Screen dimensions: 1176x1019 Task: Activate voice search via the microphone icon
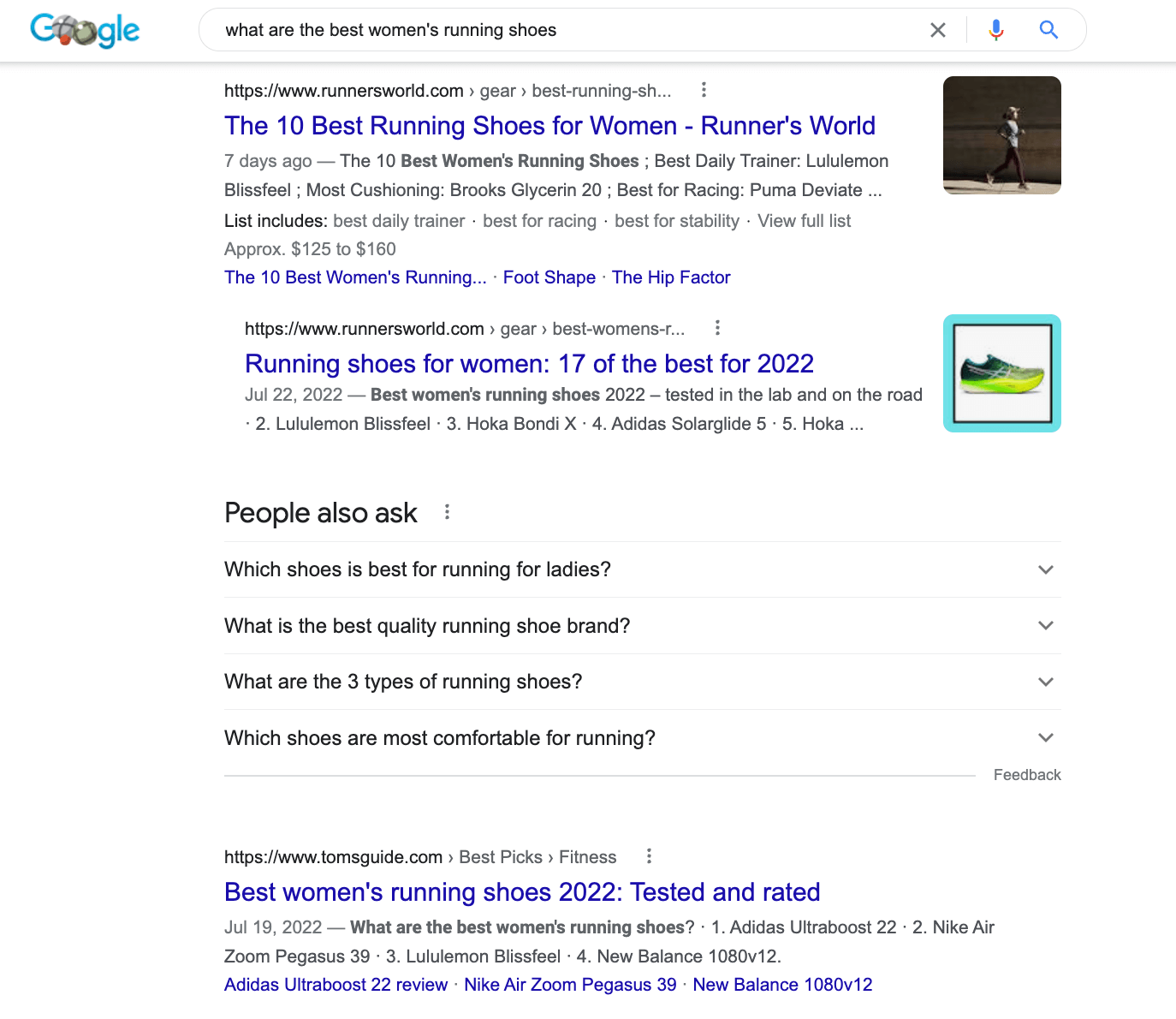pyautogui.click(x=995, y=30)
